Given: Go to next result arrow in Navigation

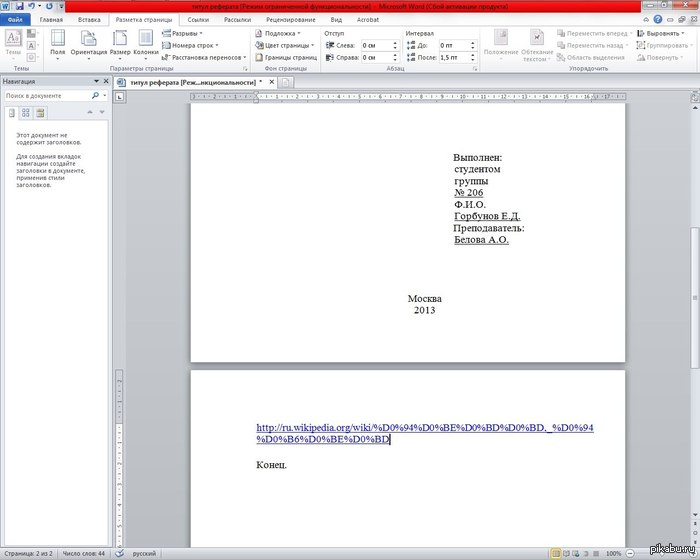Looking at the screenshot, I should (x=102, y=112).
